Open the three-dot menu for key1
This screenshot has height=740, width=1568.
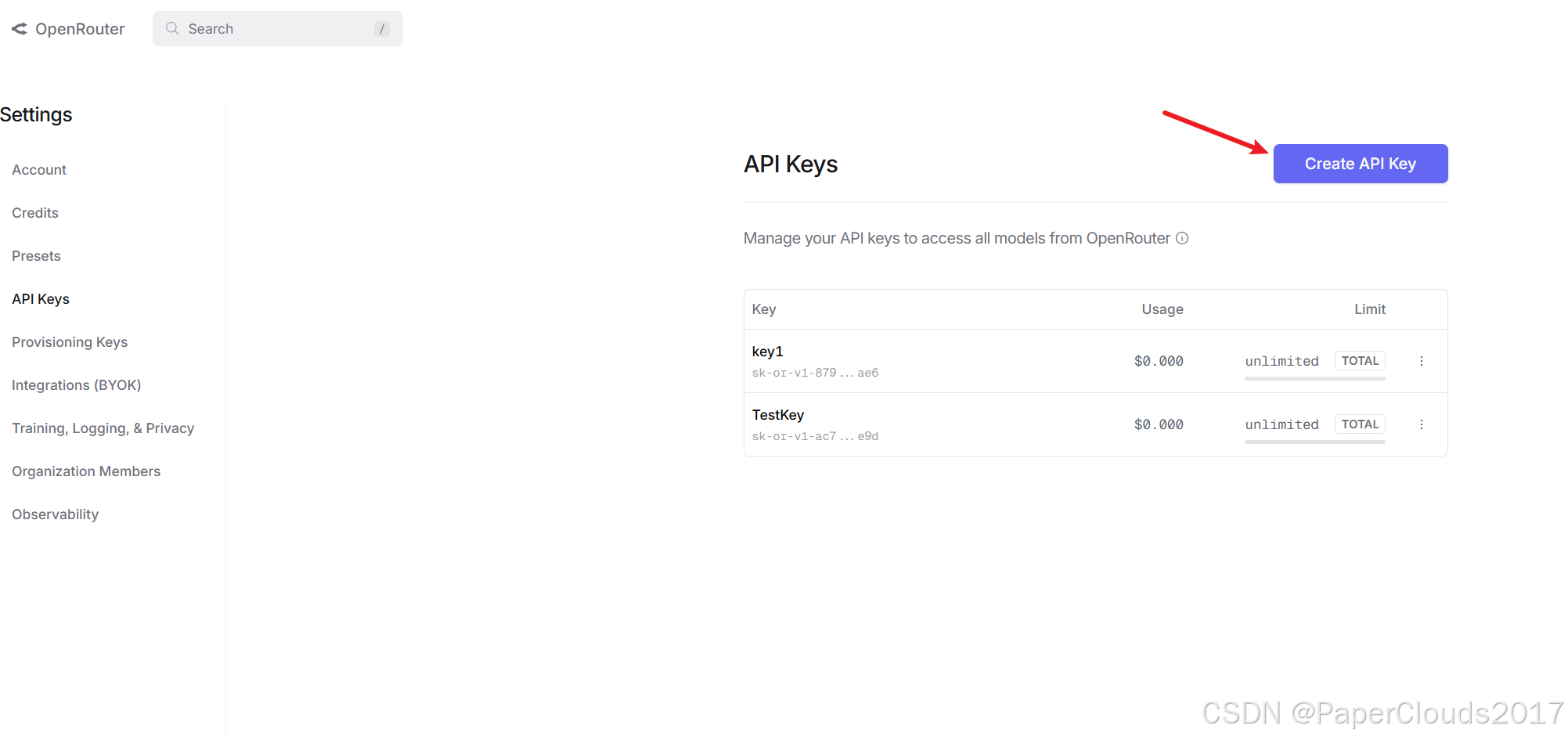(x=1422, y=361)
